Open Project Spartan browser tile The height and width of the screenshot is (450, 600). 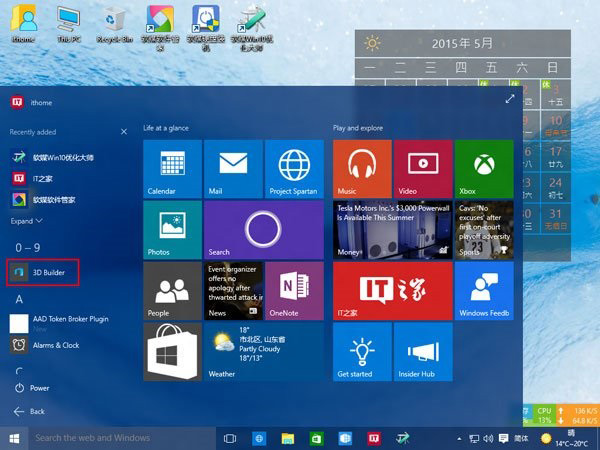(x=294, y=168)
